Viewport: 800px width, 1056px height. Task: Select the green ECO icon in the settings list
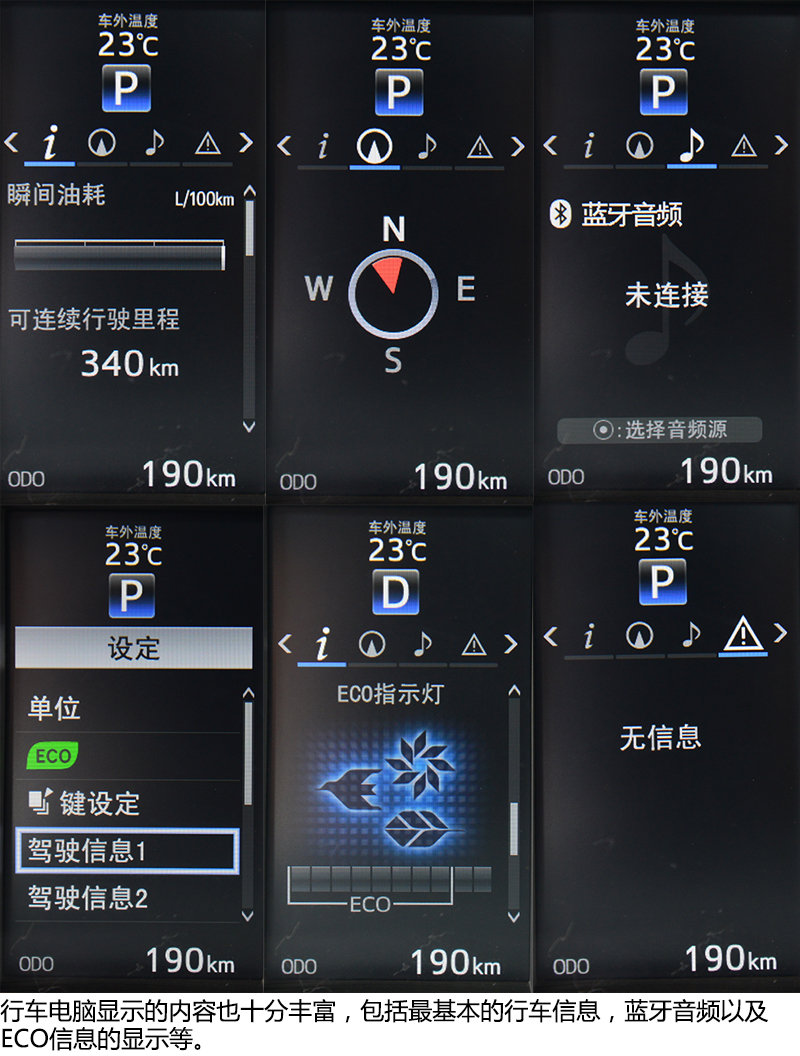pos(53,756)
